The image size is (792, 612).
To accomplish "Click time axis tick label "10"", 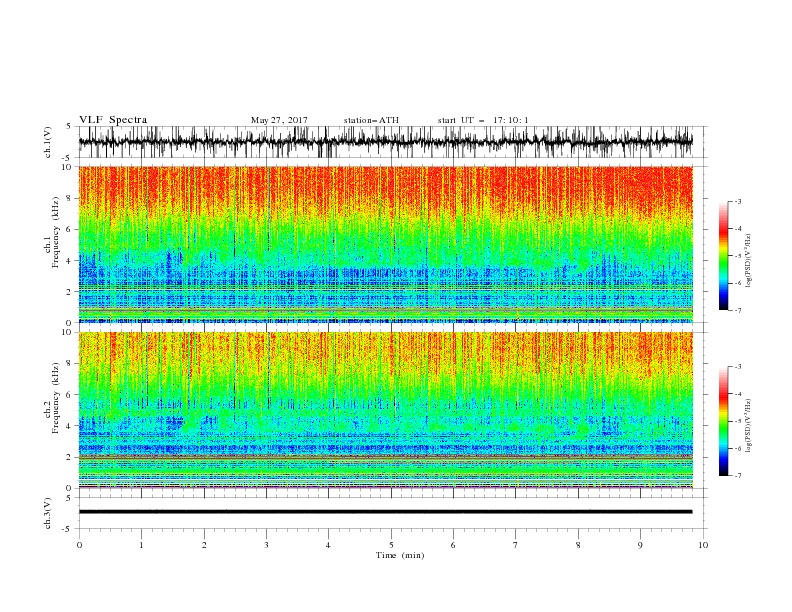I will [703, 545].
